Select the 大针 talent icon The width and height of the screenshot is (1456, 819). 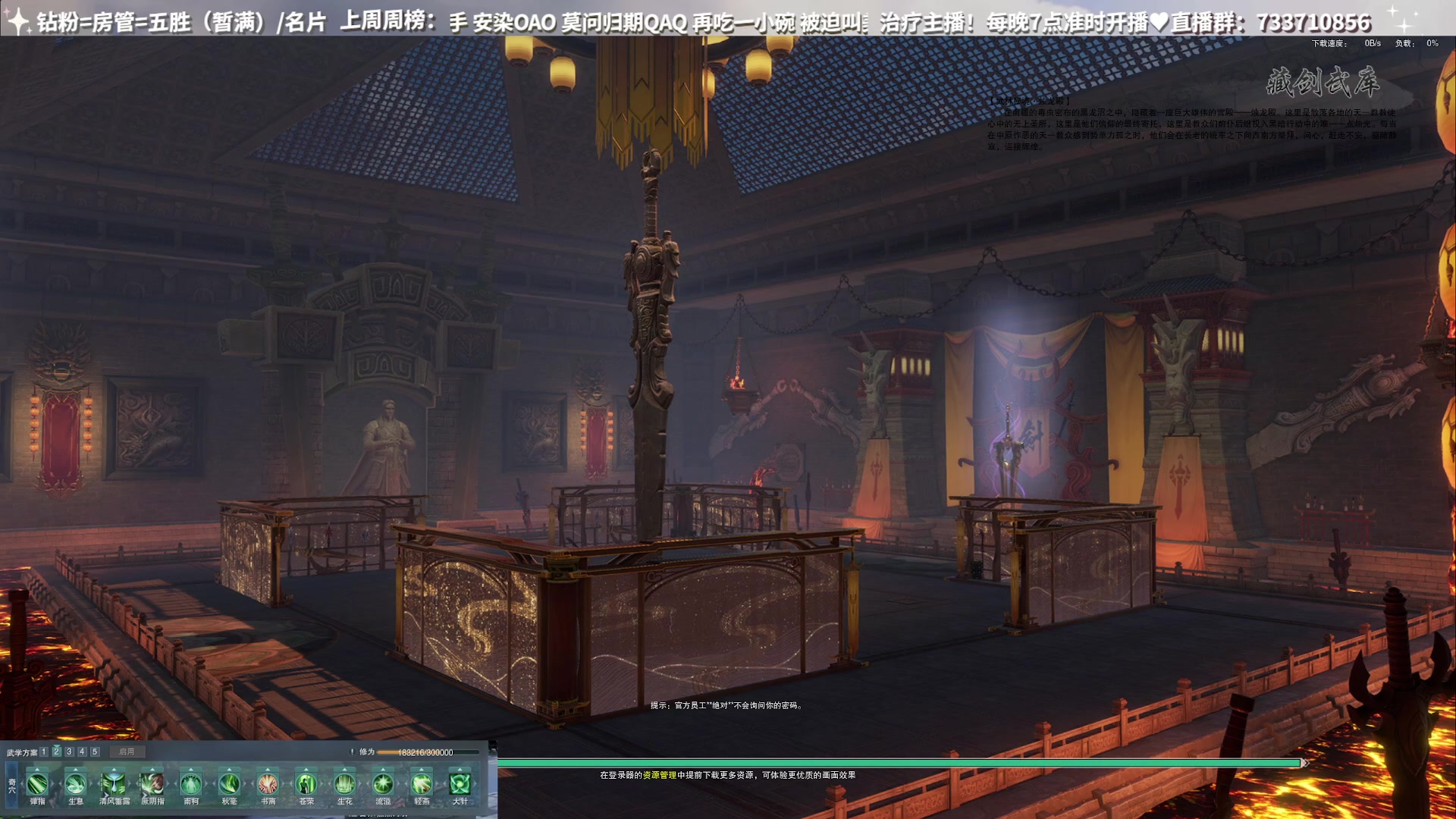[x=460, y=783]
